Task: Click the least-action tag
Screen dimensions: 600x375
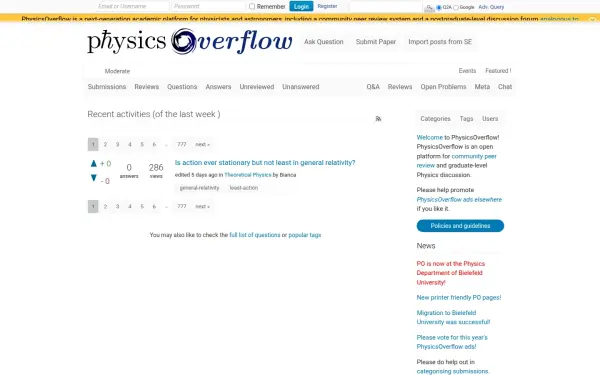Action: coord(244,188)
